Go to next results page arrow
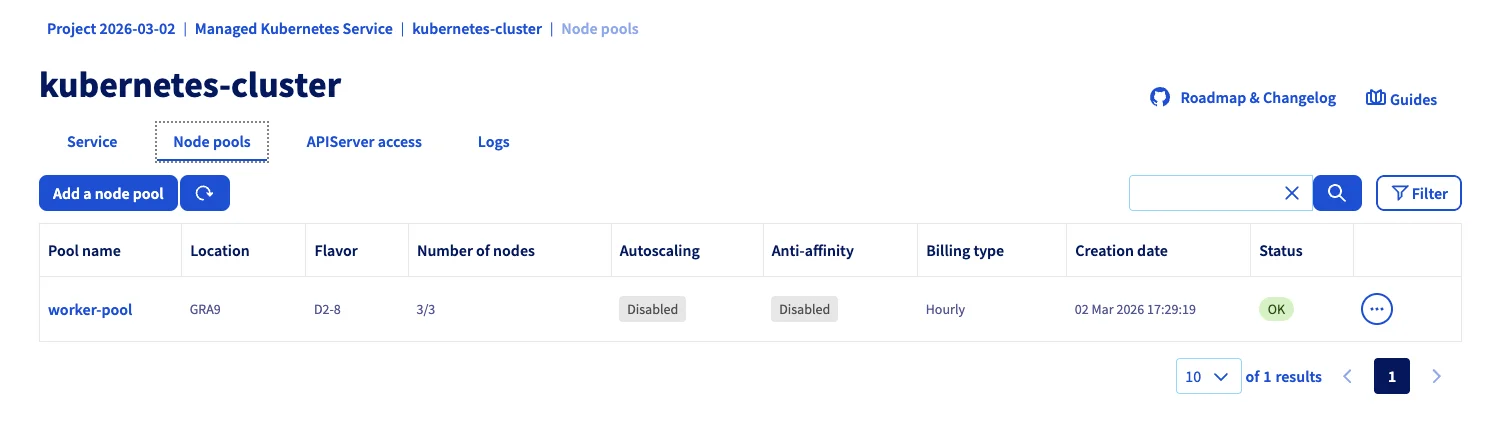 click(x=1437, y=377)
